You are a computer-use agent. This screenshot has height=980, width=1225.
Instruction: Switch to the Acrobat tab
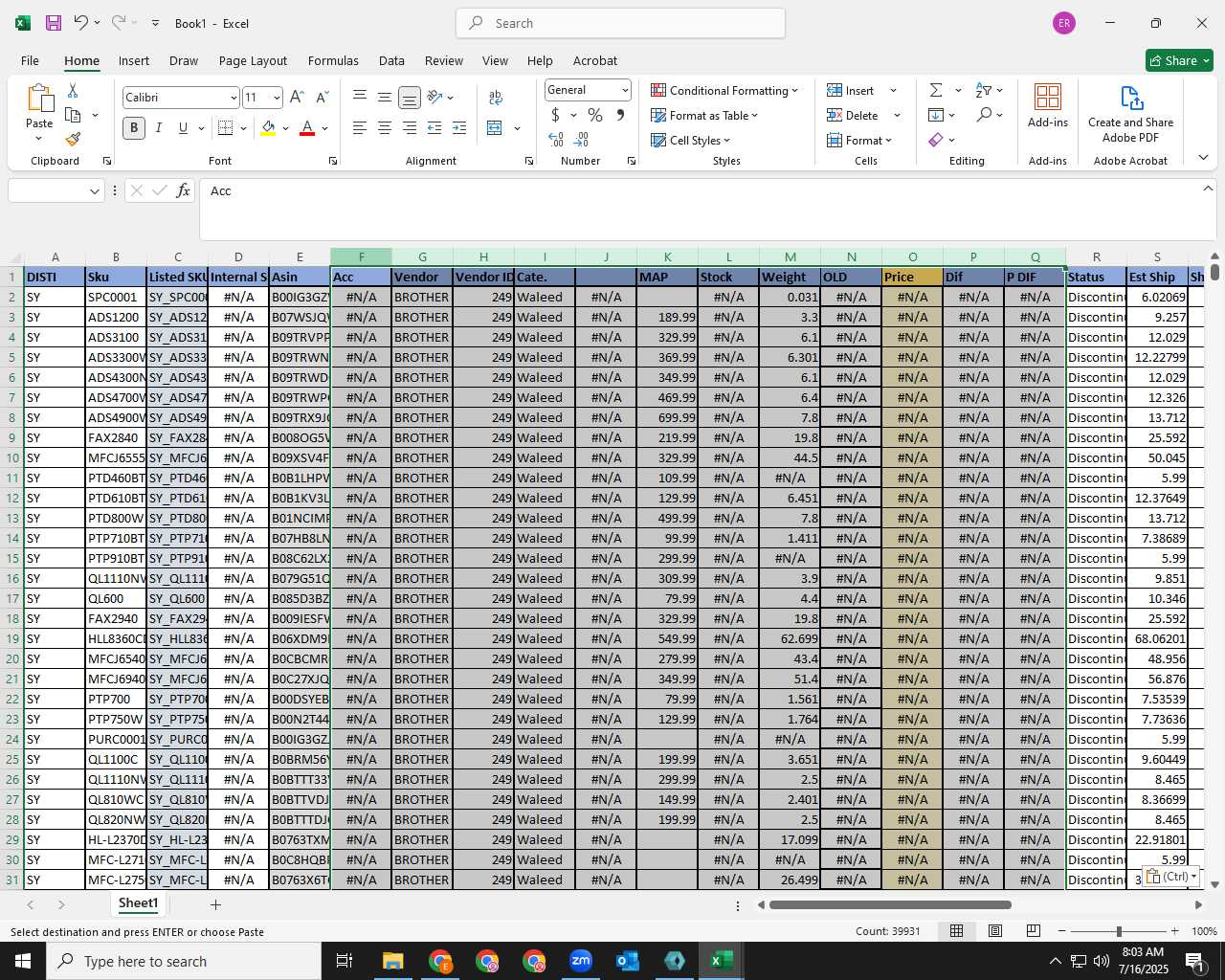(x=595, y=60)
